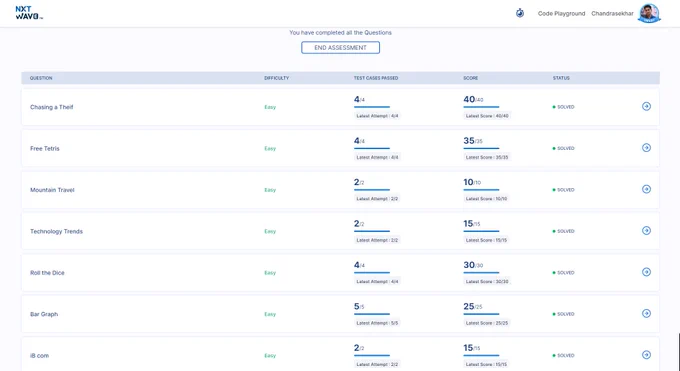Image resolution: width=680 pixels, height=371 pixels.
Task: Click Free Tetris score progress bar
Action: tap(481, 148)
